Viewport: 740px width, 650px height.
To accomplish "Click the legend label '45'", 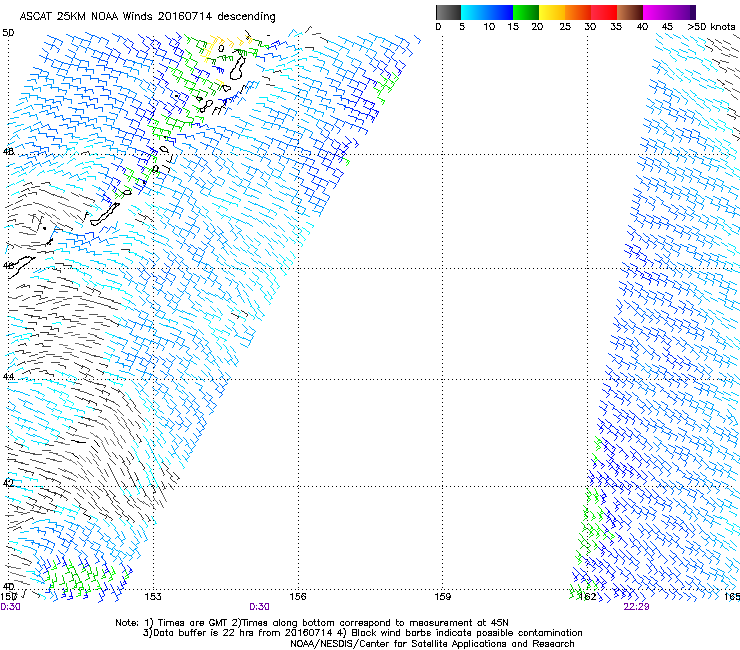I will click(667, 27).
